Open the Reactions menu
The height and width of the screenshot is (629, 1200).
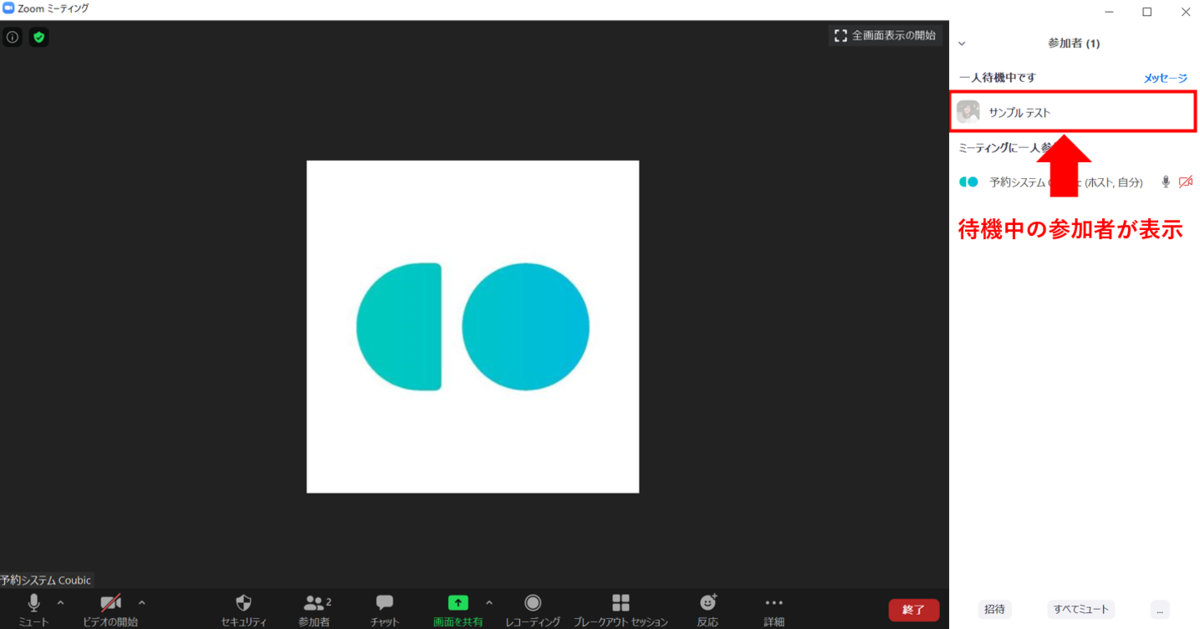pyautogui.click(x=708, y=608)
